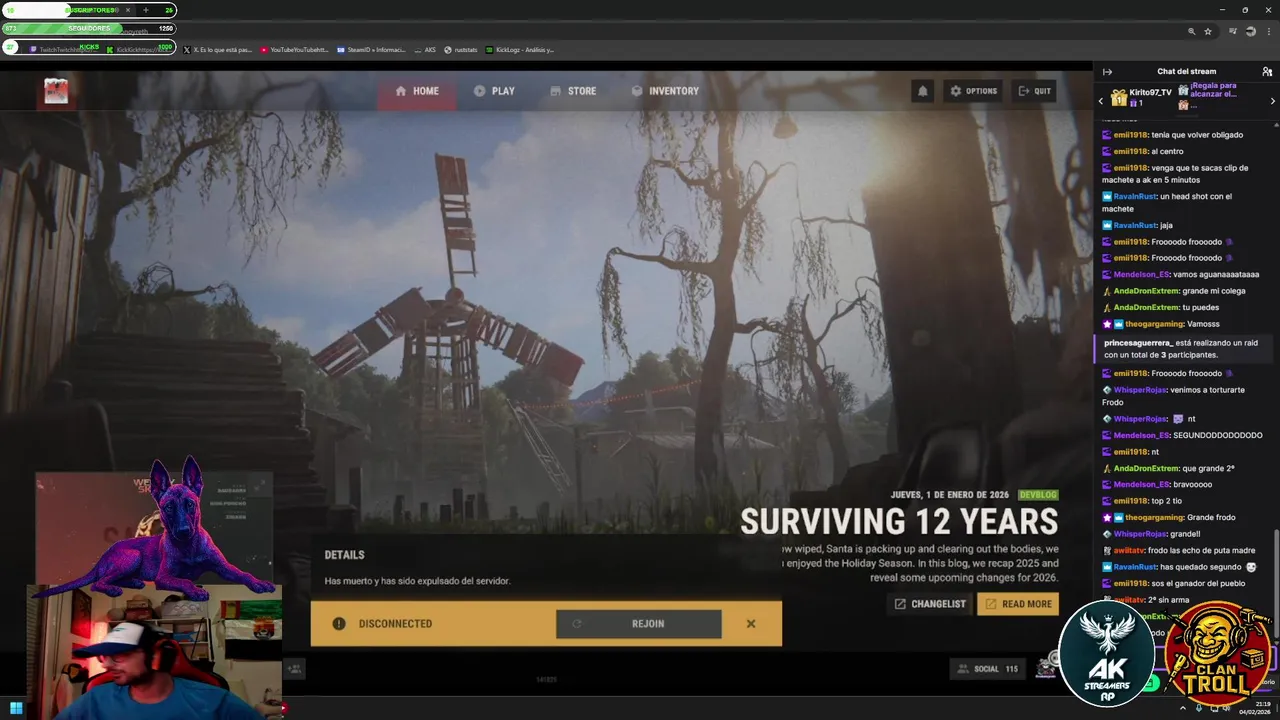Click AndaDronExtrem 'grande mi colega' message
Screen dimensions: 1280x720
coord(1173,291)
